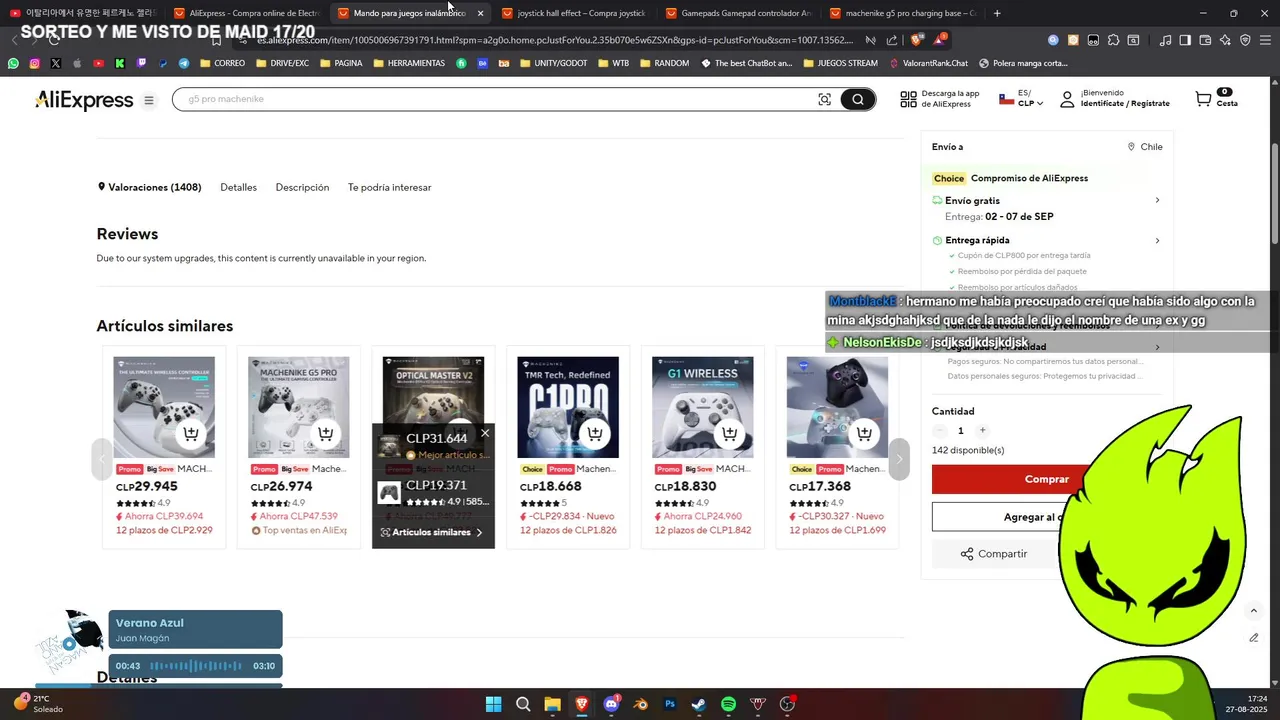
Task: Click the Verano Azul audio waveform progress
Action: [196, 666]
